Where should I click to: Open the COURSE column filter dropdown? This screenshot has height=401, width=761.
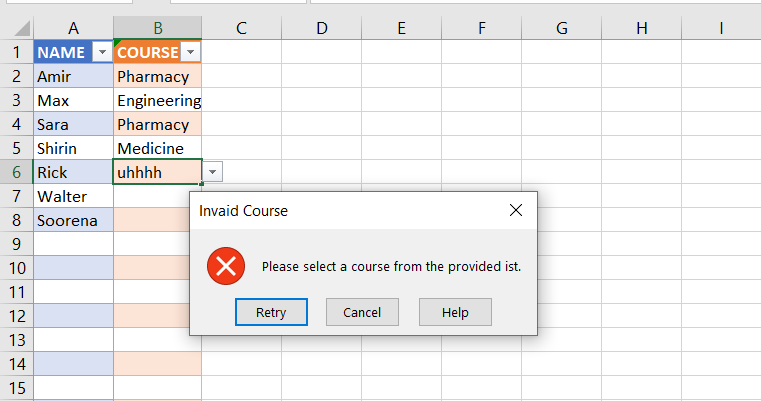[x=191, y=52]
